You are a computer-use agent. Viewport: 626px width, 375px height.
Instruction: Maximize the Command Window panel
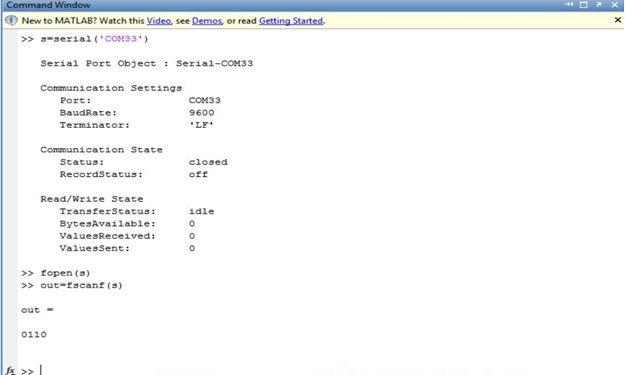point(584,5)
